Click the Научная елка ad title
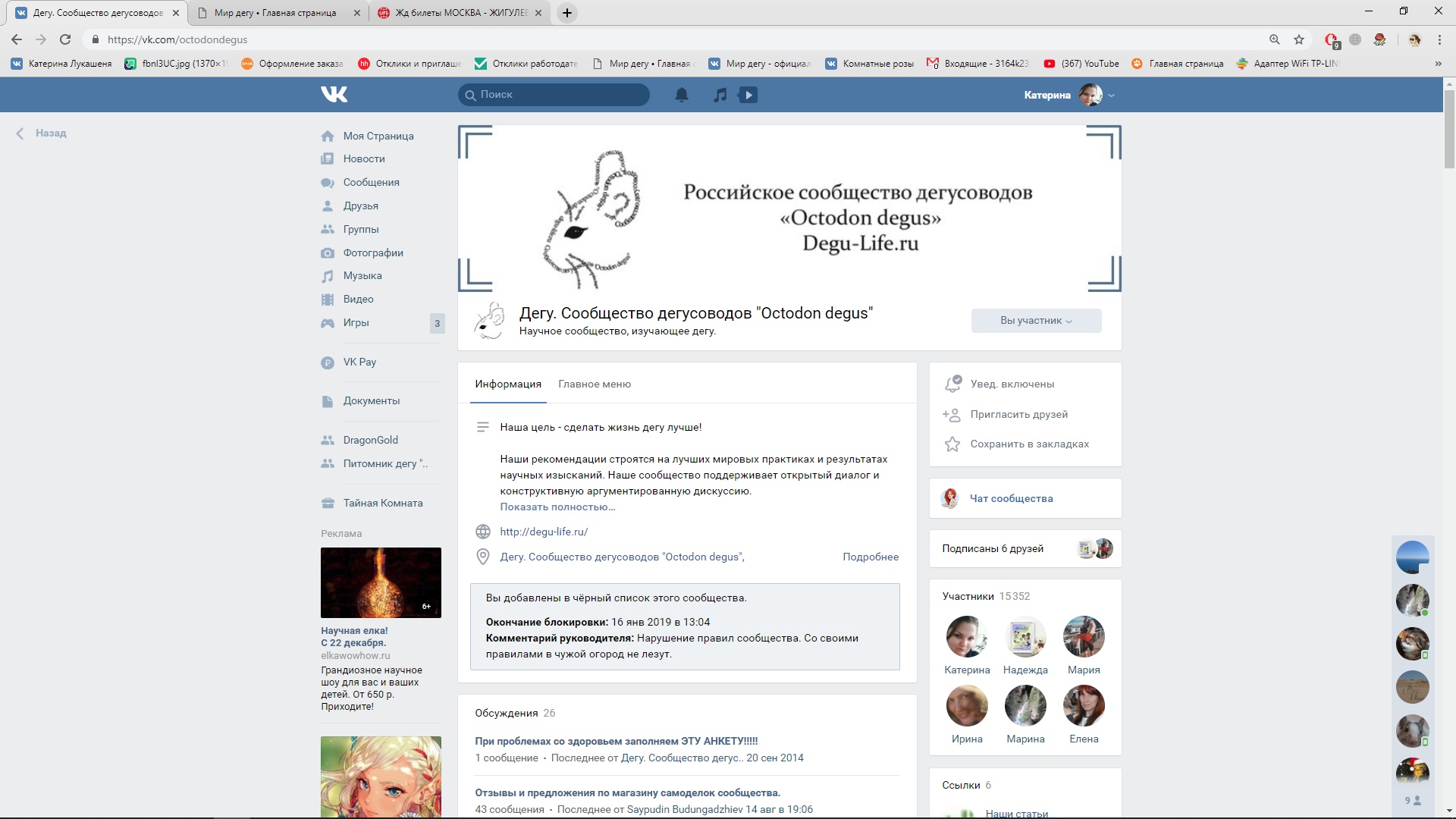 [354, 637]
